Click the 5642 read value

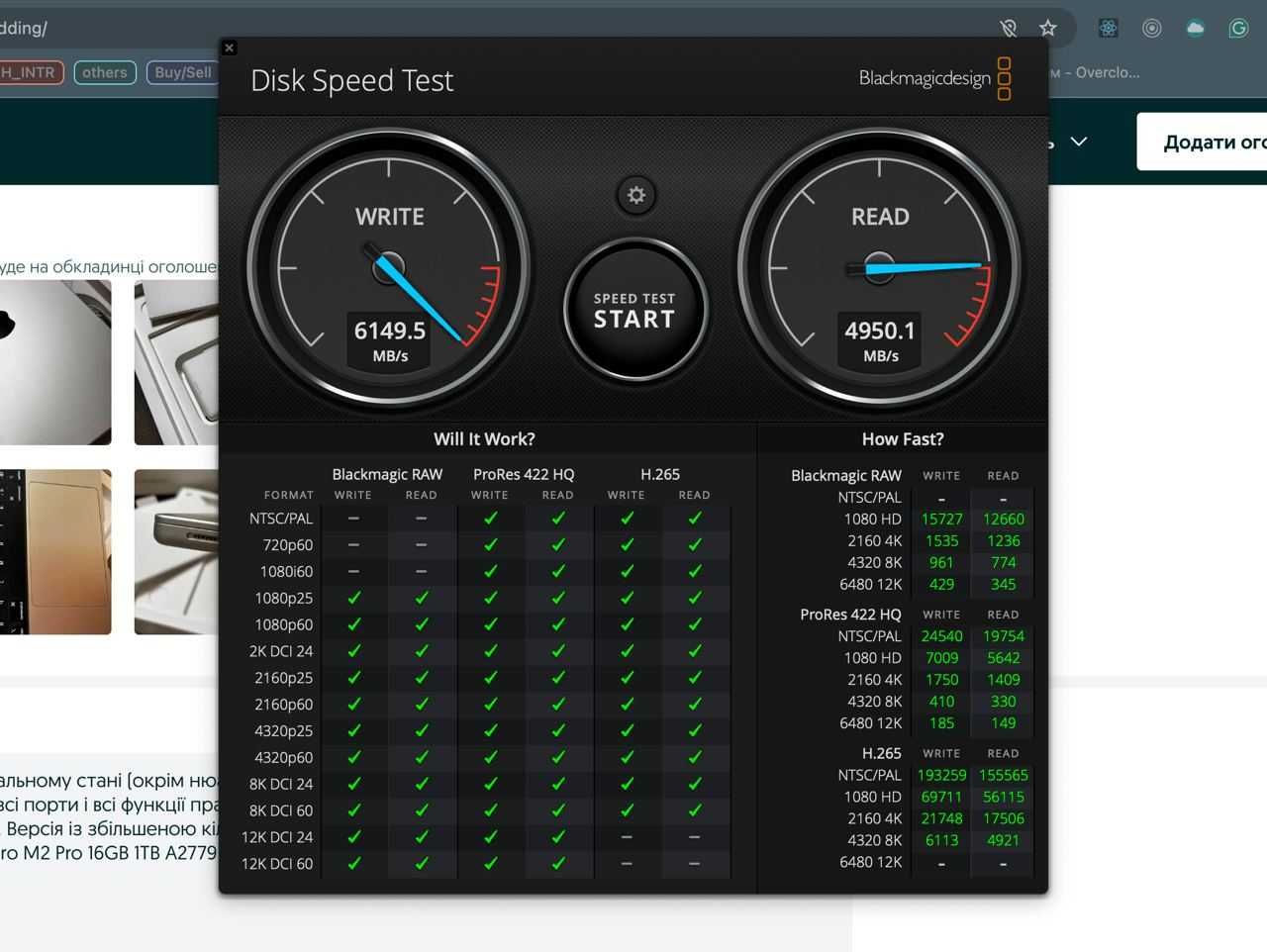point(1003,658)
